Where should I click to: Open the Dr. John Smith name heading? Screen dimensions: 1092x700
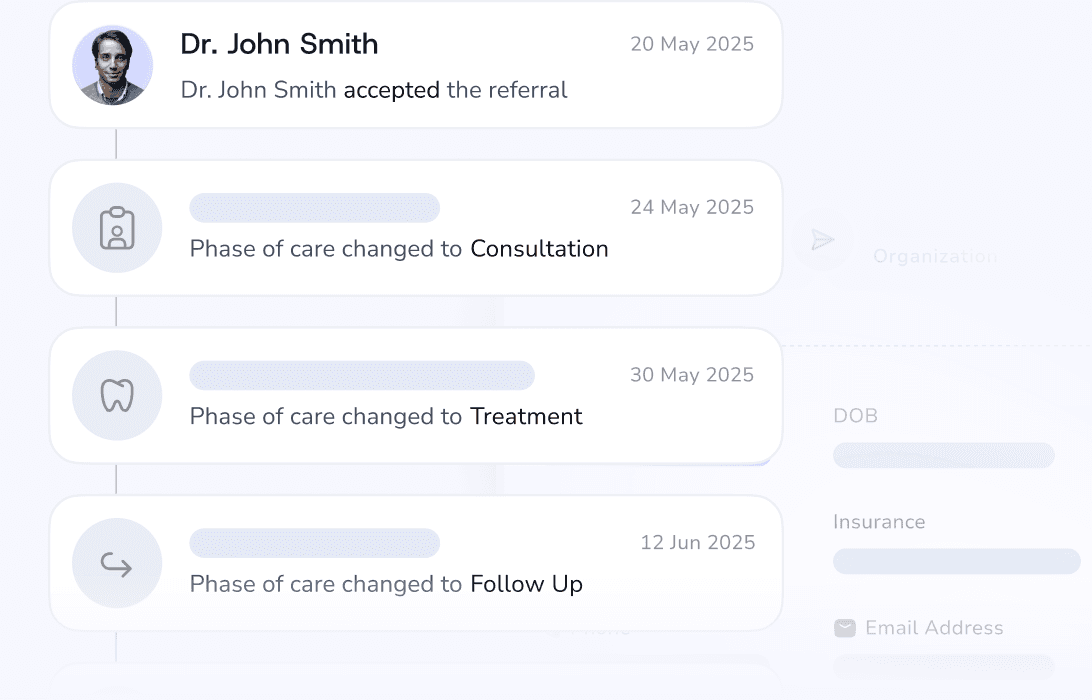[279, 44]
